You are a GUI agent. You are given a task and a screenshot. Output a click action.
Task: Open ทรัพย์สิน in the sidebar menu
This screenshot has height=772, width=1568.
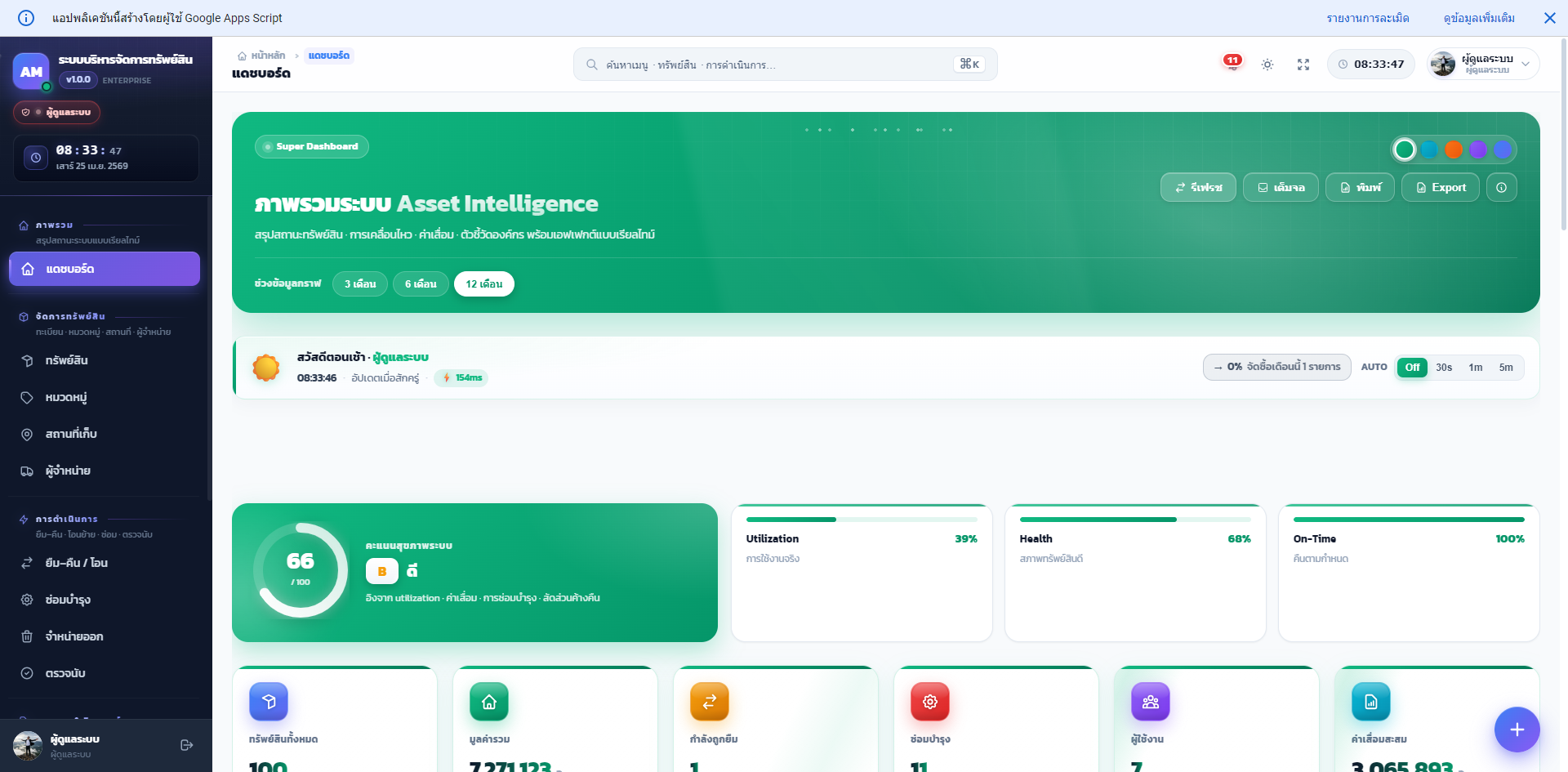tap(67, 360)
